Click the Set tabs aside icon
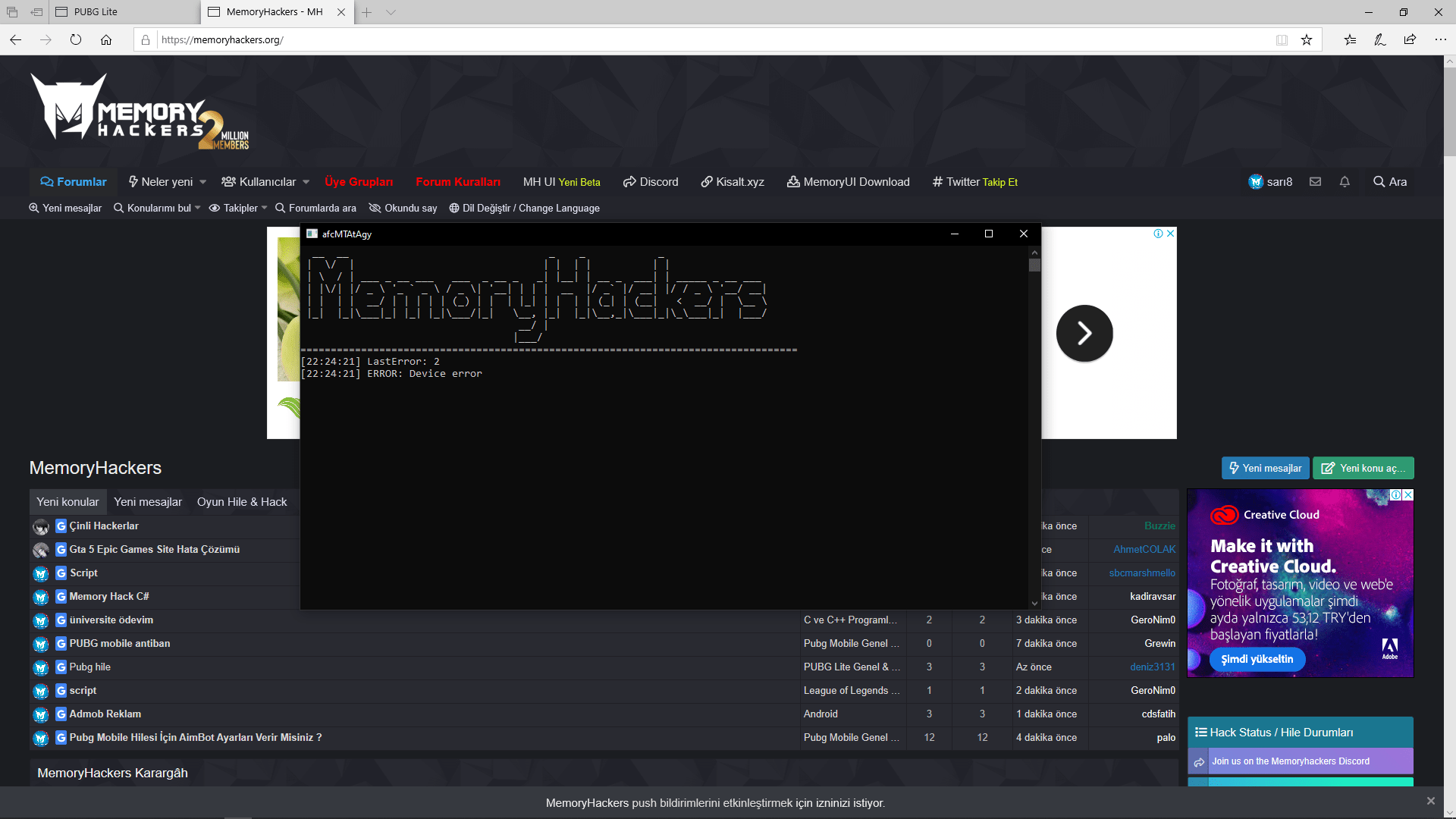 tap(36, 12)
